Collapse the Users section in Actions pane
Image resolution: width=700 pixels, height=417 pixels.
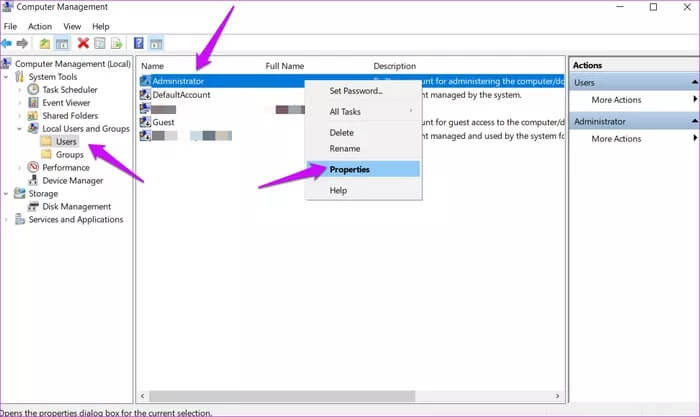tap(695, 83)
